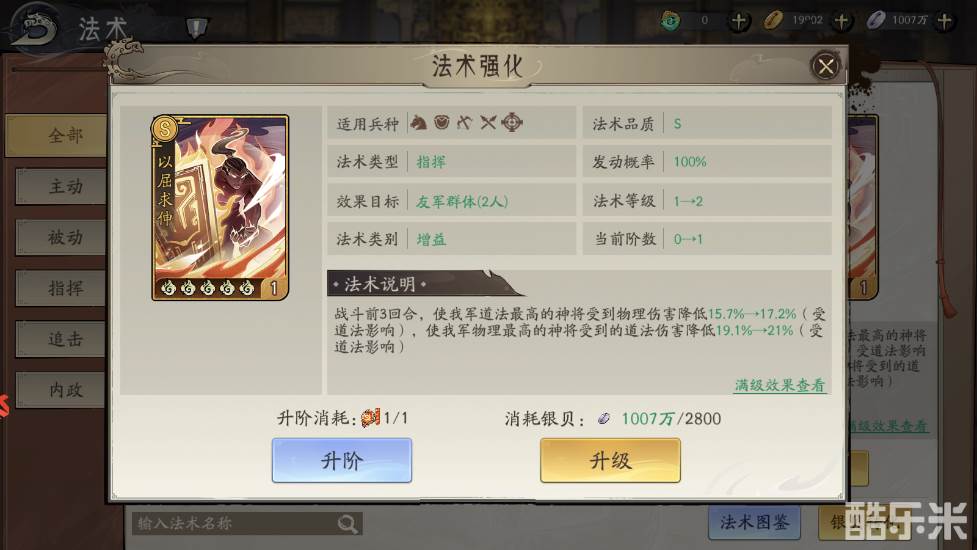Click the blue 升阶 button
Viewport: 977px width, 550px height.
(x=341, y=460)
